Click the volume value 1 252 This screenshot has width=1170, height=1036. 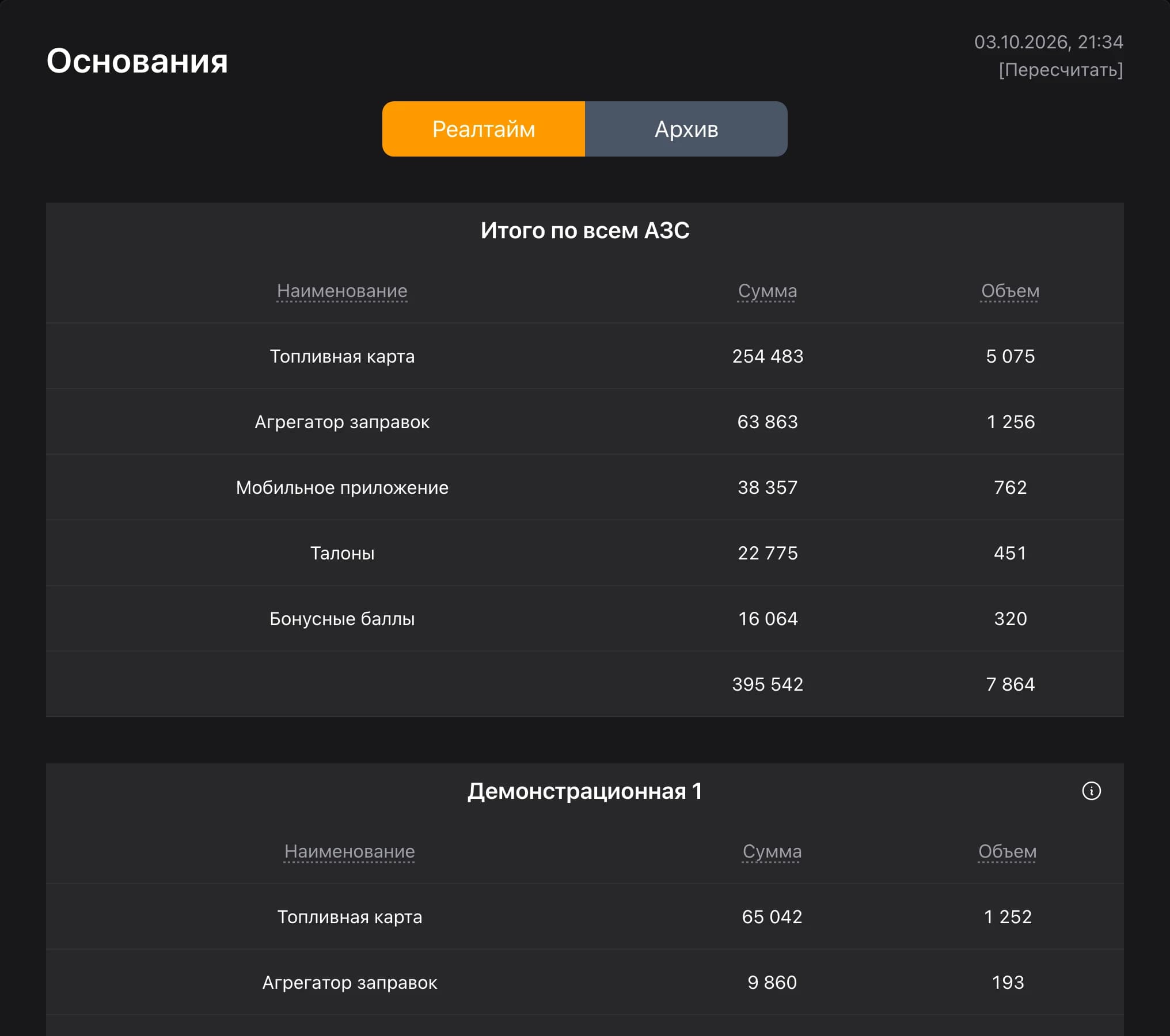[x=1007, y=917]
